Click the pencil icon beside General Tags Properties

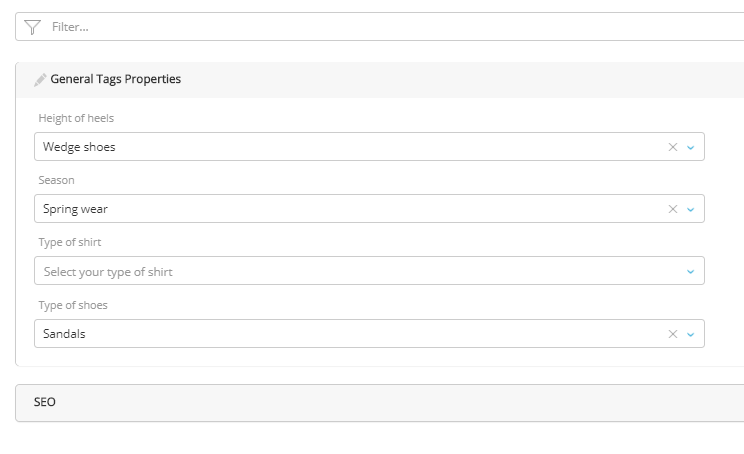coord(40,80)
